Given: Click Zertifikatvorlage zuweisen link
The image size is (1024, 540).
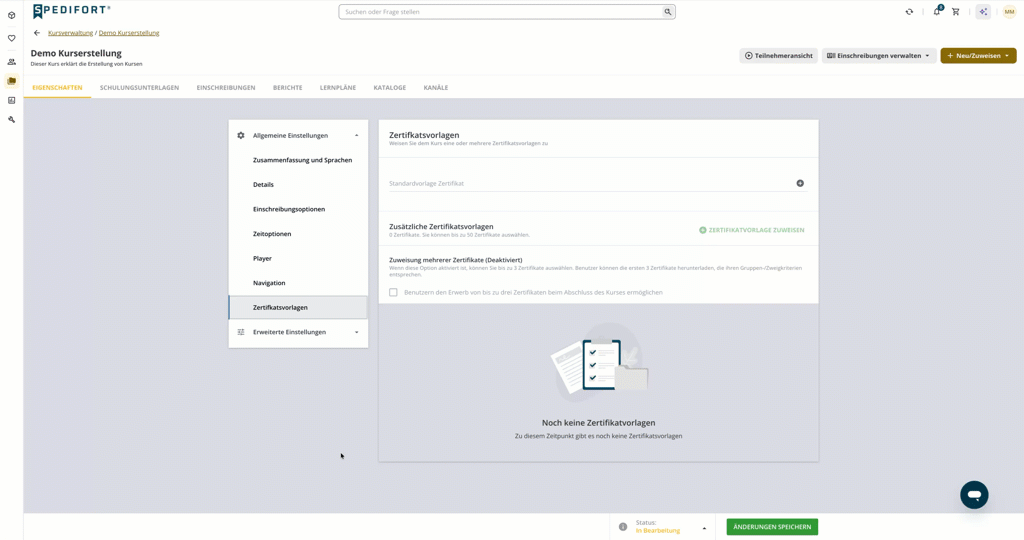Looking at the screenshot, I should tap(752, 230).
